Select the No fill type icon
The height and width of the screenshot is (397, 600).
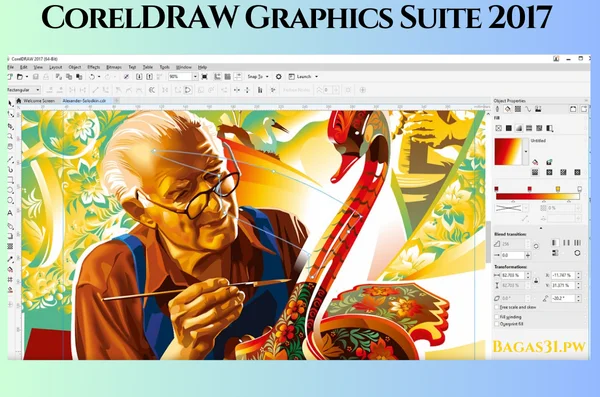point(498,128)
